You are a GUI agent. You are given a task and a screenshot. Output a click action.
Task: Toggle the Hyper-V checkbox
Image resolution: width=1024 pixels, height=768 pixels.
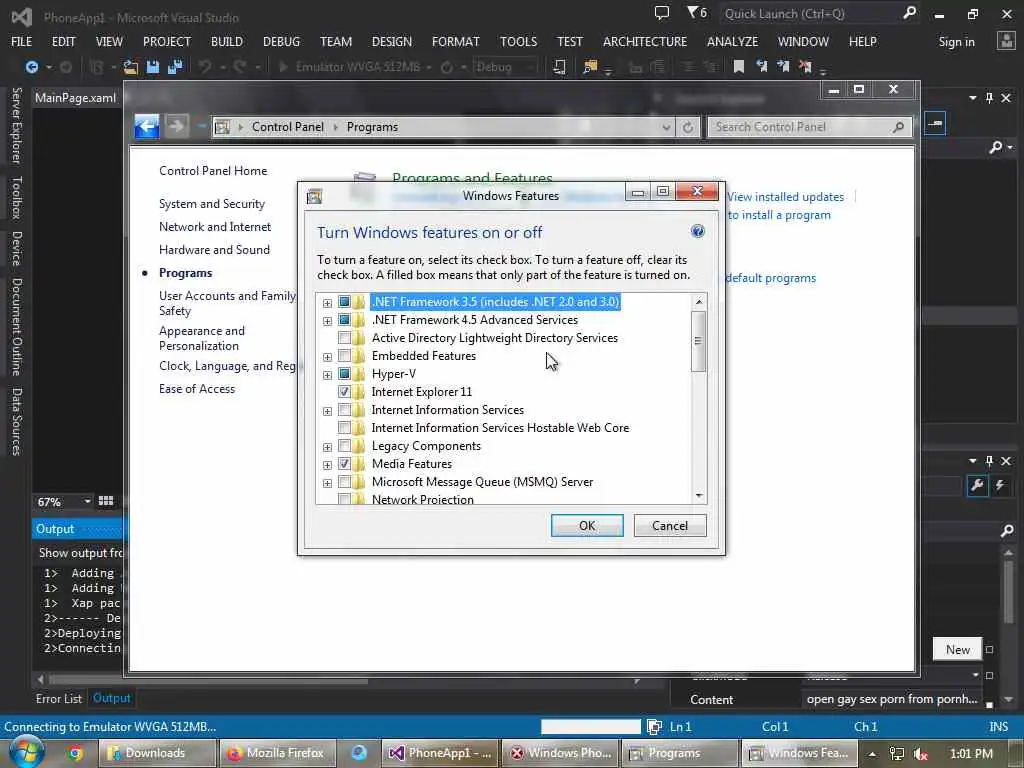pyautogui.click(x=344, y=374)
